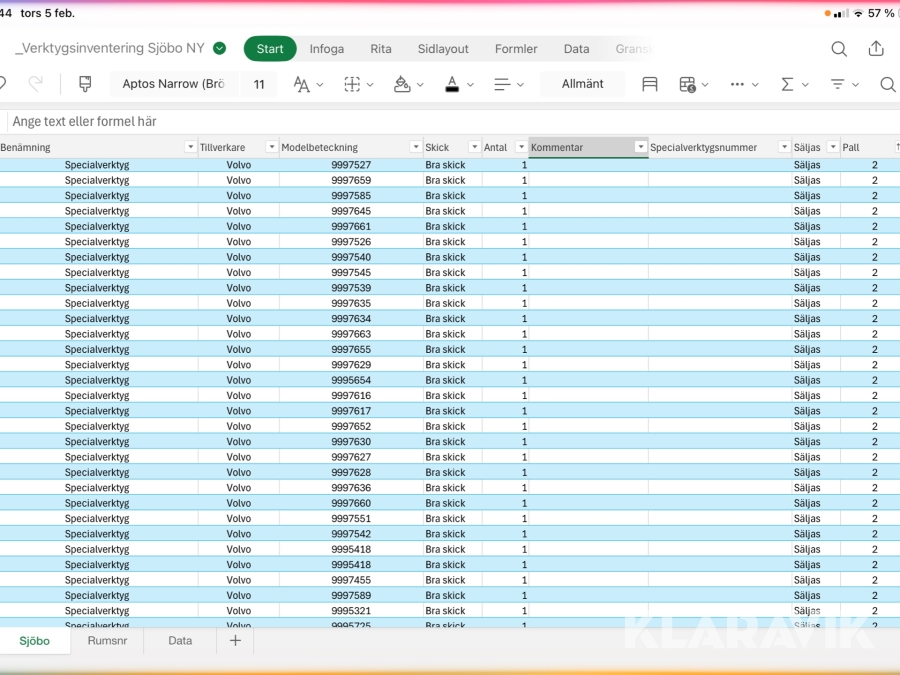Image resolution: width=900 pixels, height=675 pixels.
Task: Select the format painter brush icon
Action: tap(85, 84)
